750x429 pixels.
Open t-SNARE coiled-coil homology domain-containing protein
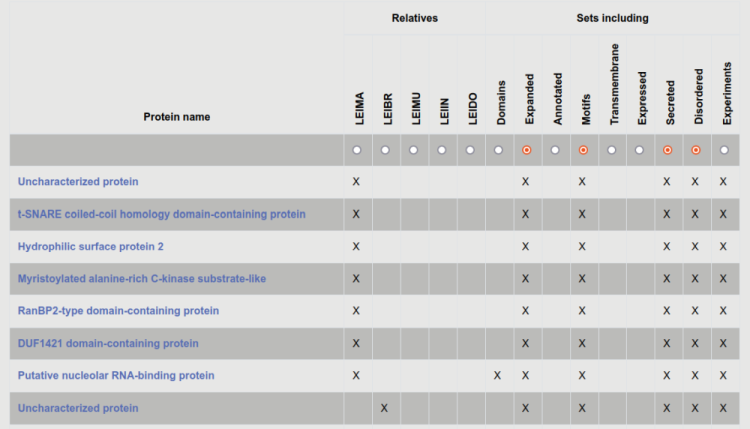click(162, 214)
